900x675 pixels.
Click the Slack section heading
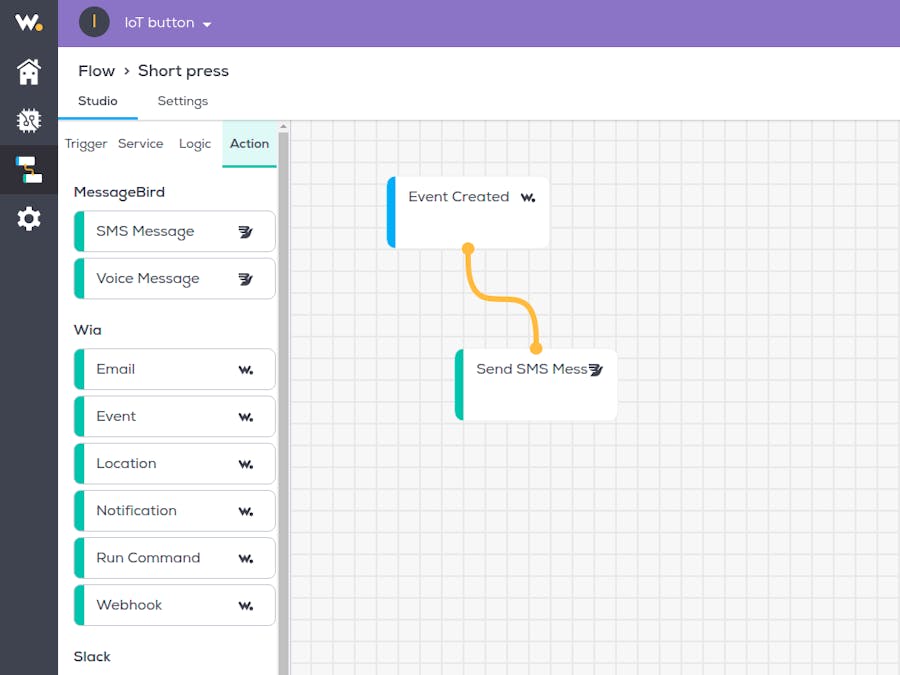(92, 657)
